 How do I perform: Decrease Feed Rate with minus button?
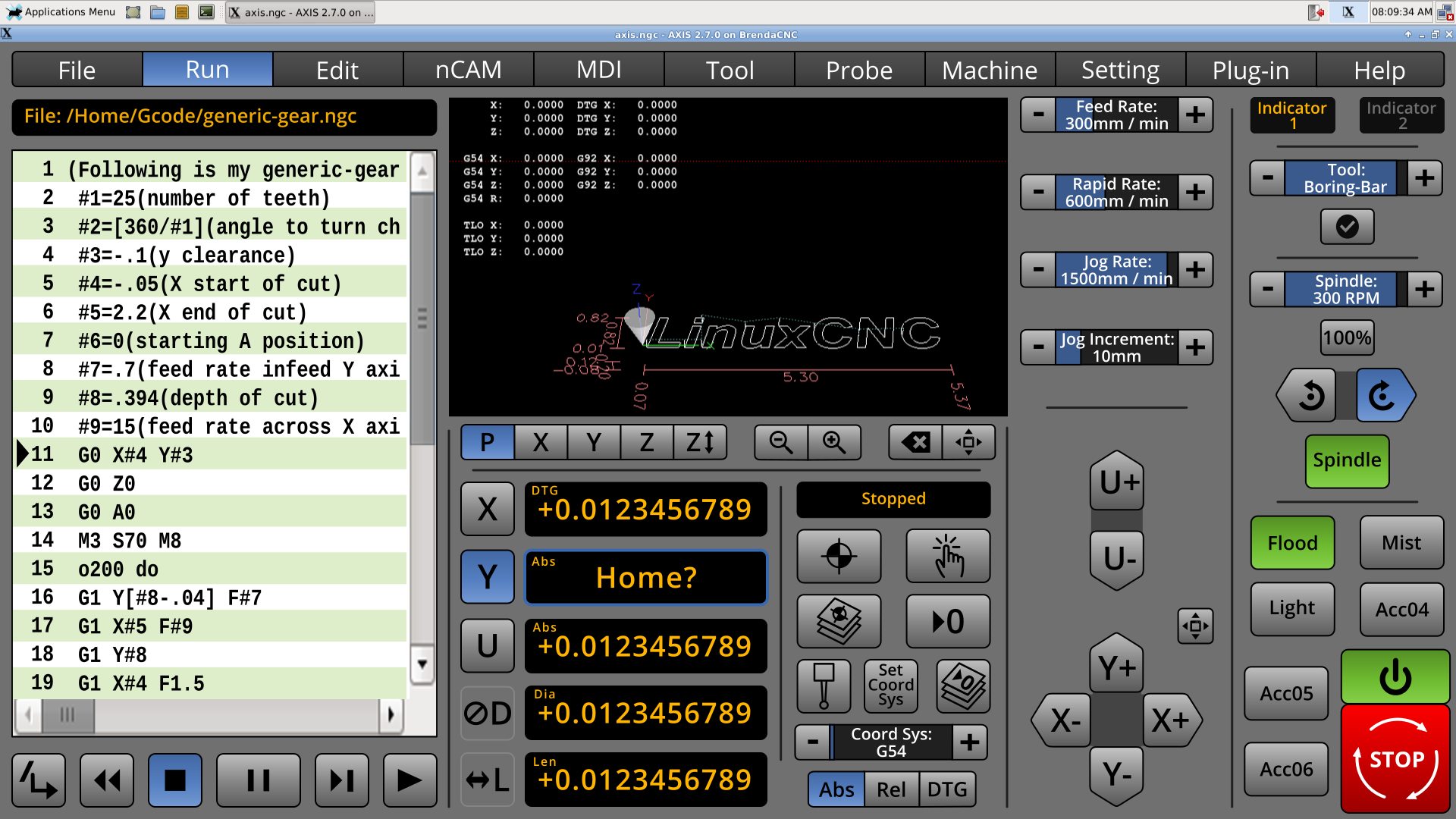point(1038,115)
